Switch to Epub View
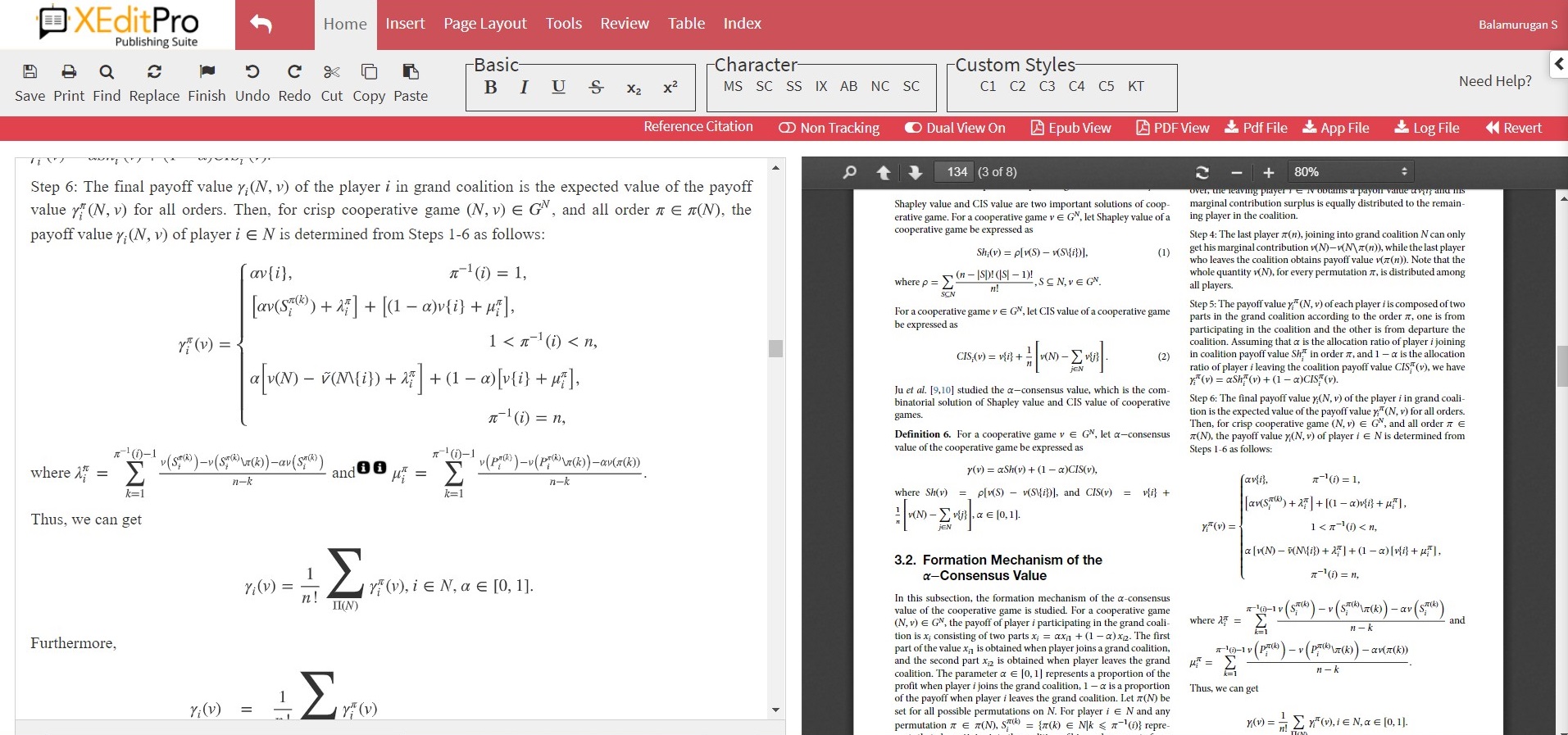Screen dimensions: 1568x735 click(x=1071, y=128)
